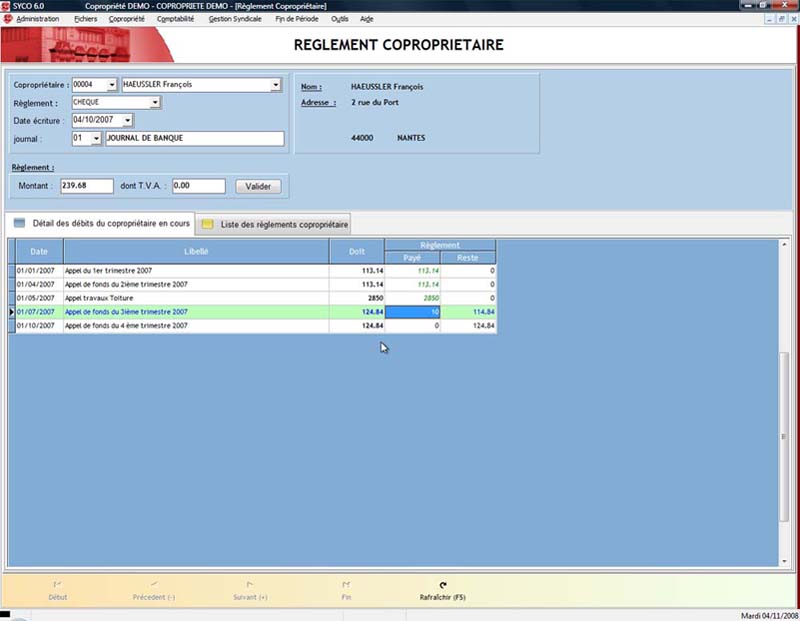The image size is (800, 621).
Task: Click the Valider button
Action: (x=258, y=186)
